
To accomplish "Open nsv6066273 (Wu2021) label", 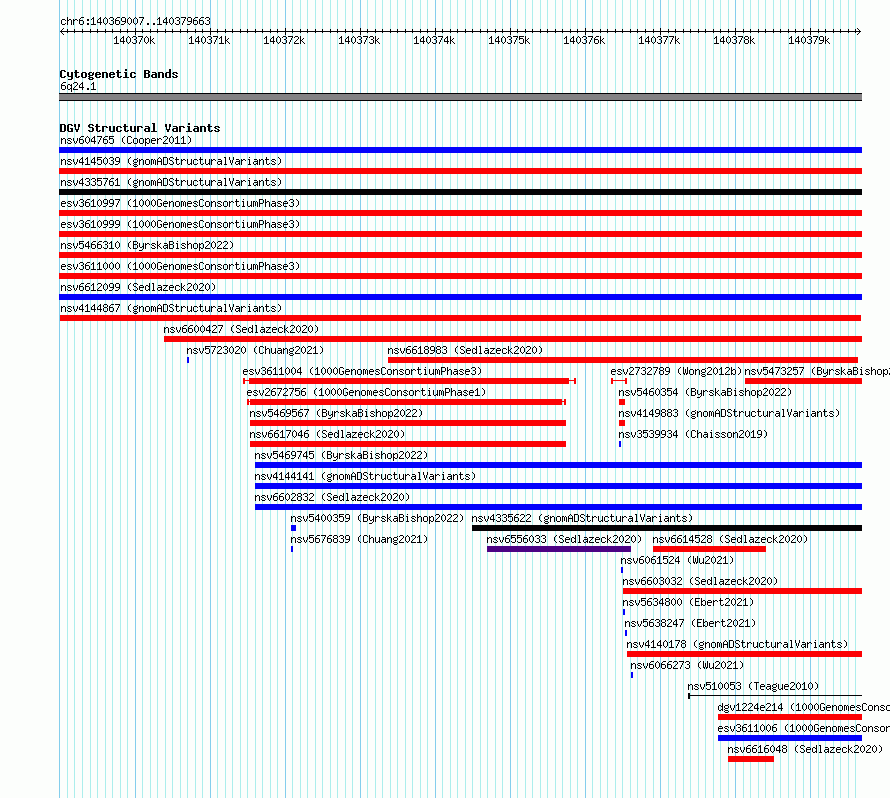I will (687, 665).
